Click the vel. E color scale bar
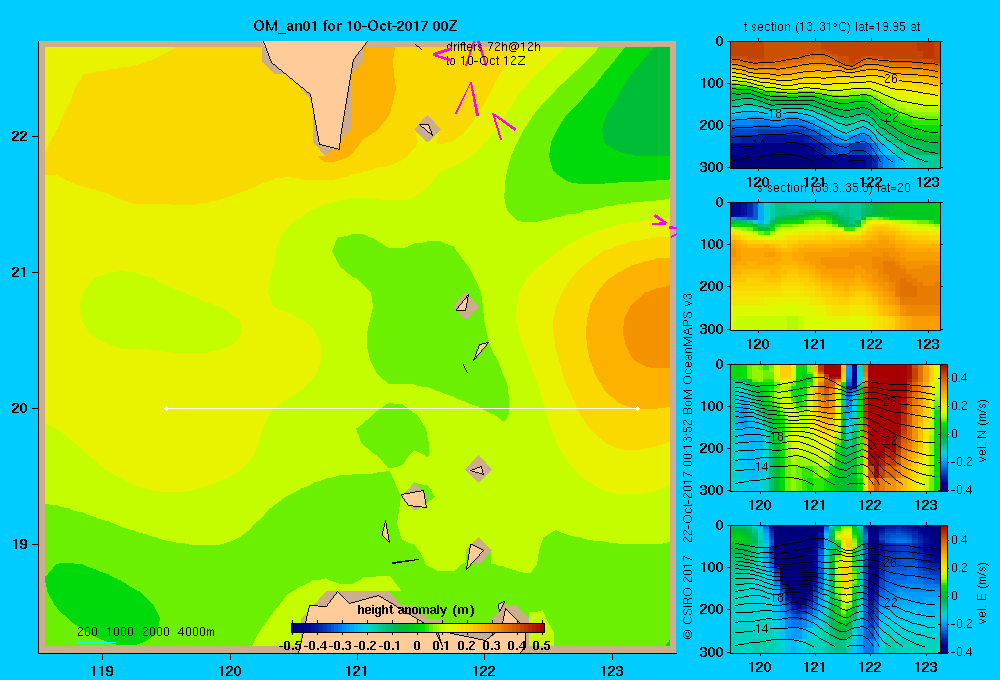Viewport: 1000px width, 680px height. (x=945, y=588)
